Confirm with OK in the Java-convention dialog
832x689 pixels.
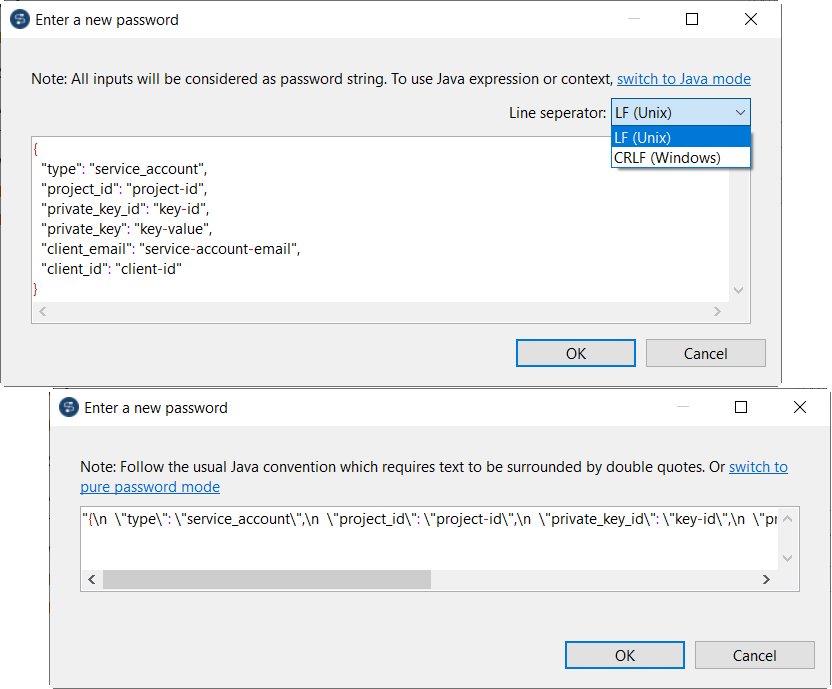(625, 655)
